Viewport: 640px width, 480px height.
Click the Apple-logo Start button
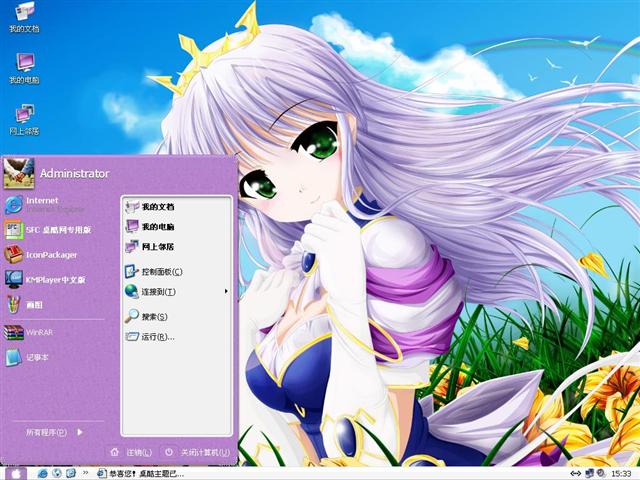pos(16,473)
